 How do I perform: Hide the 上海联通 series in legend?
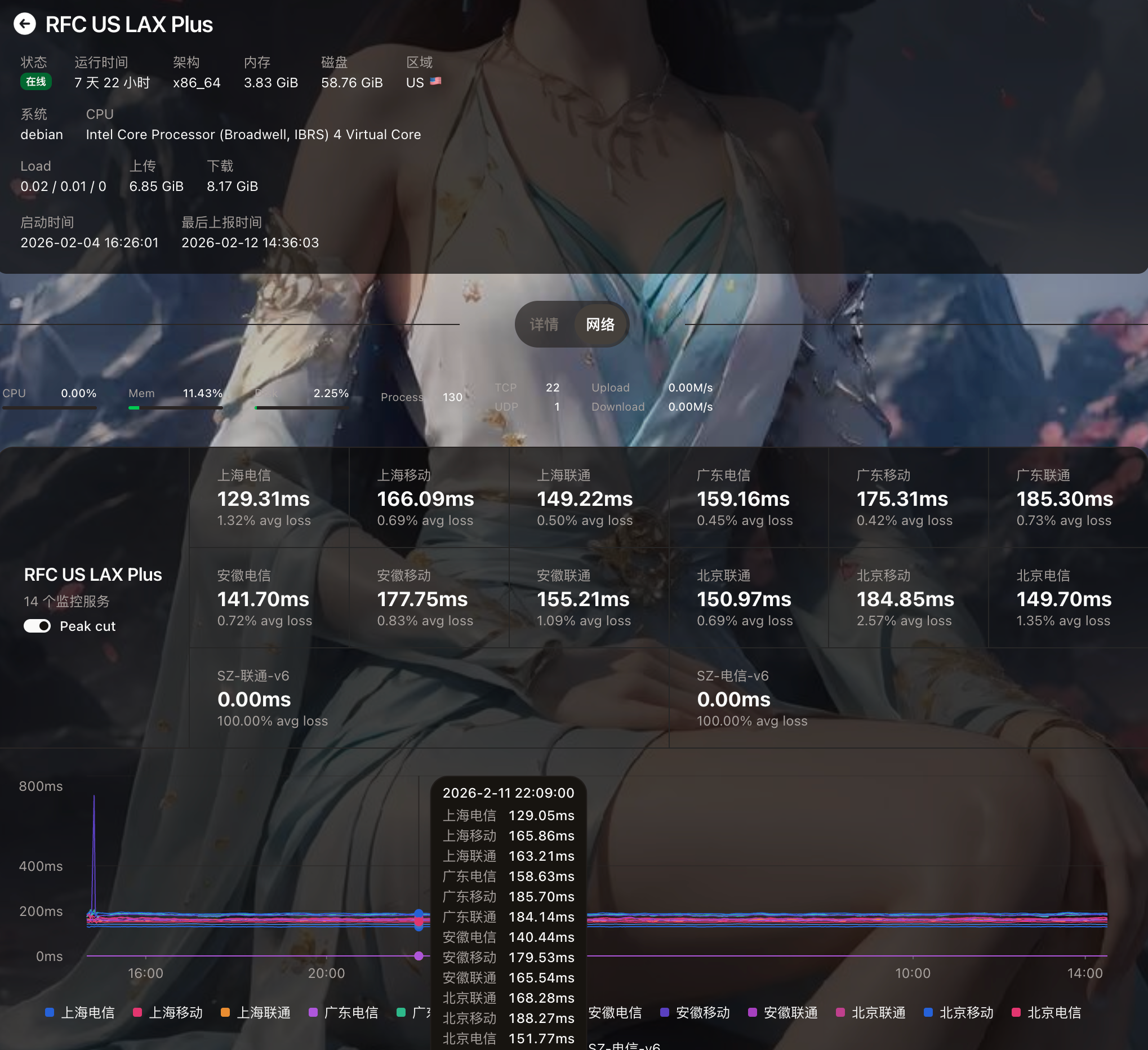pos(263,1012)
